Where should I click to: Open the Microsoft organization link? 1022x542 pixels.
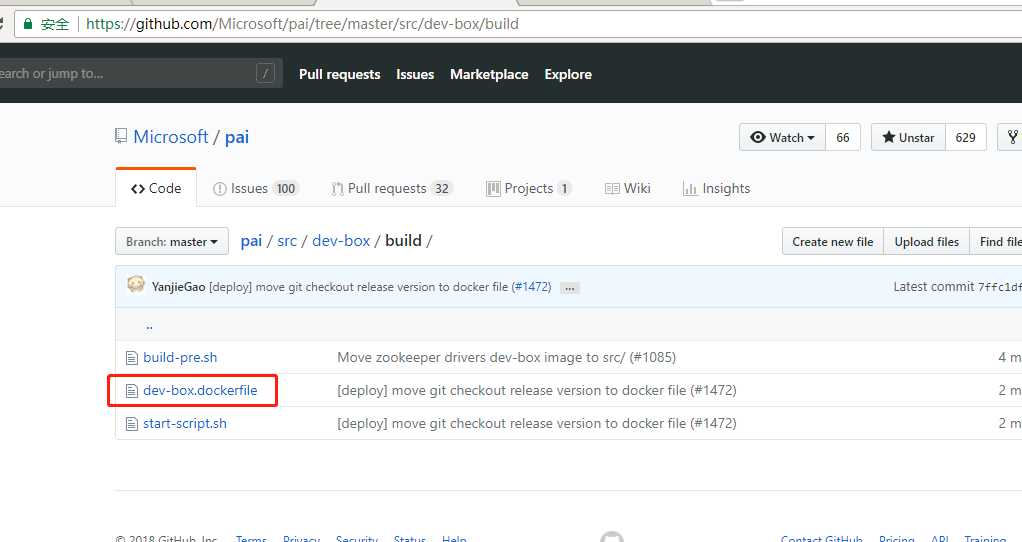[171, 137]
